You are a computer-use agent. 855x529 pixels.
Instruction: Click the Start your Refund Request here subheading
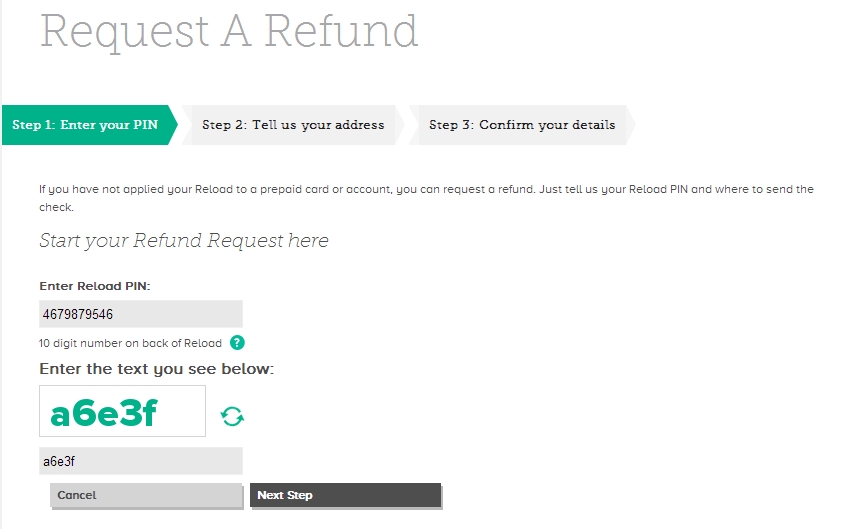point(184,241)
